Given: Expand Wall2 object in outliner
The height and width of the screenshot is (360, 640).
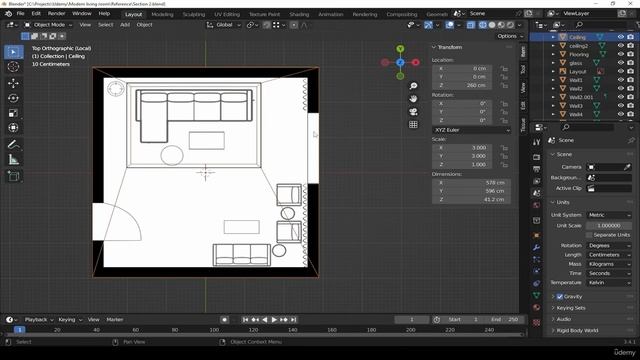Looking at the screenshot, I should click(553, 88).
